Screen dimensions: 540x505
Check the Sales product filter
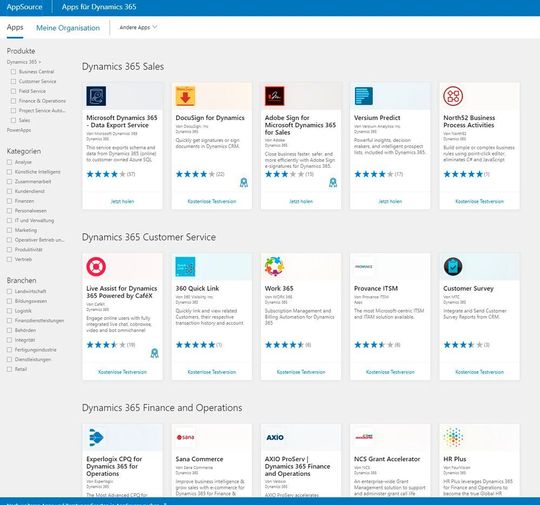tap(13, 120)
